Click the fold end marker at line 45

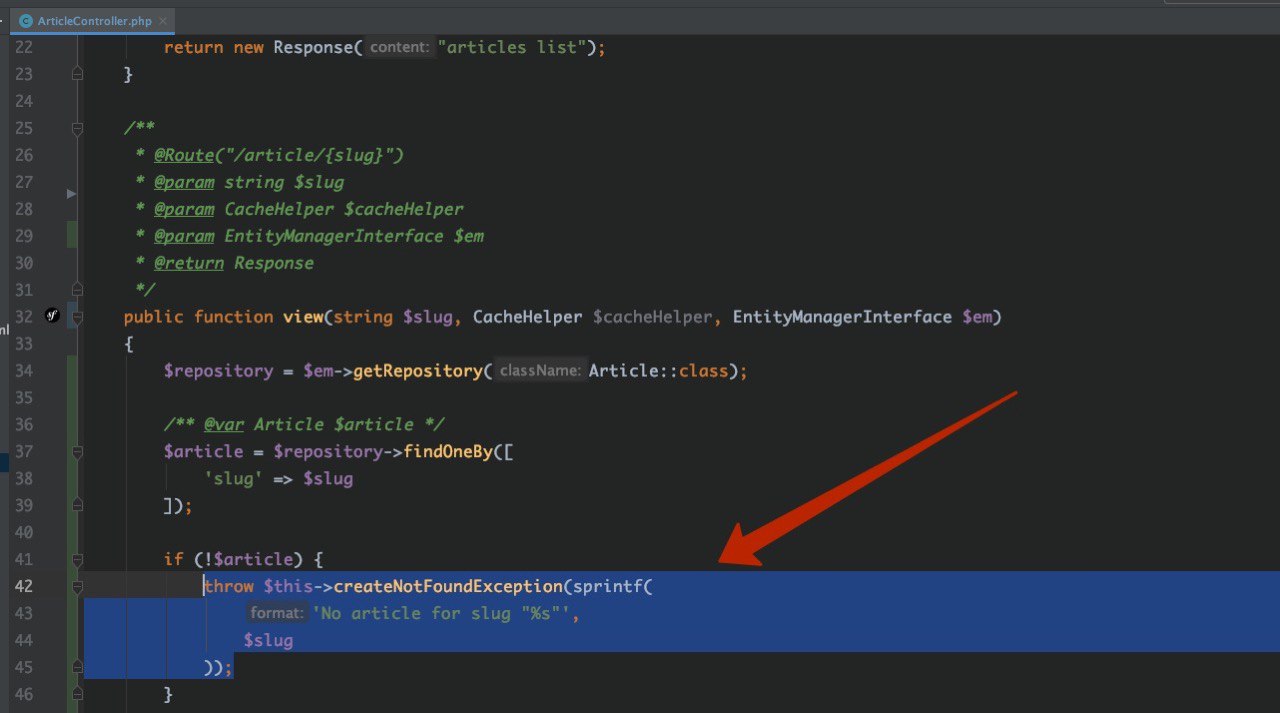77,667
